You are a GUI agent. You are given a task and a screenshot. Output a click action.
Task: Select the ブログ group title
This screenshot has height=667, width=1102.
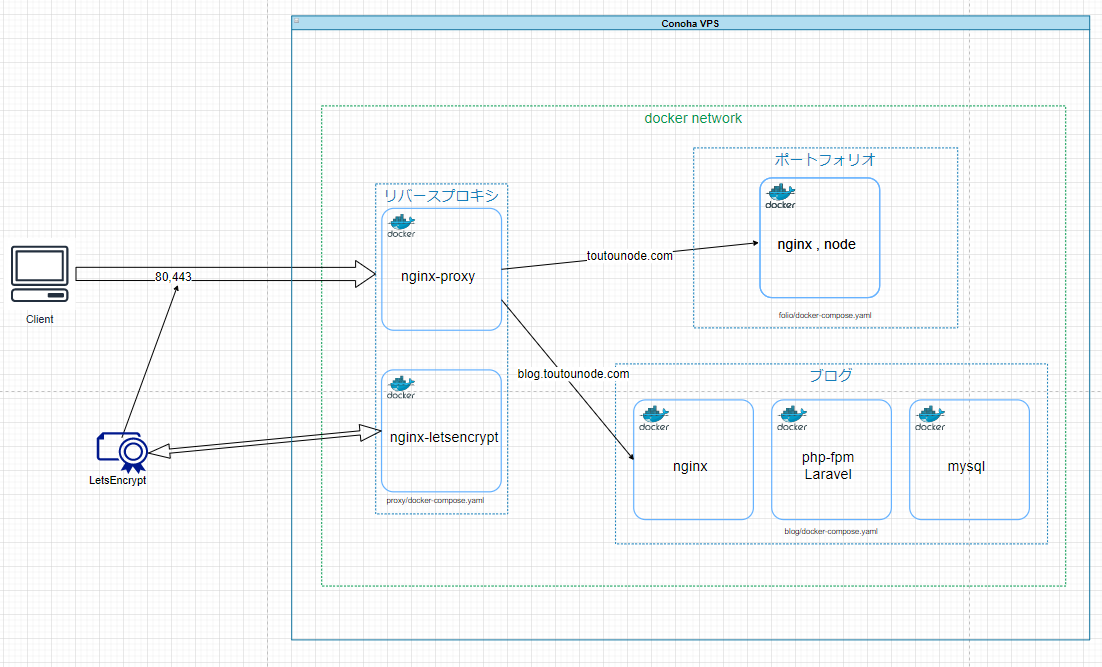(830, 376)
